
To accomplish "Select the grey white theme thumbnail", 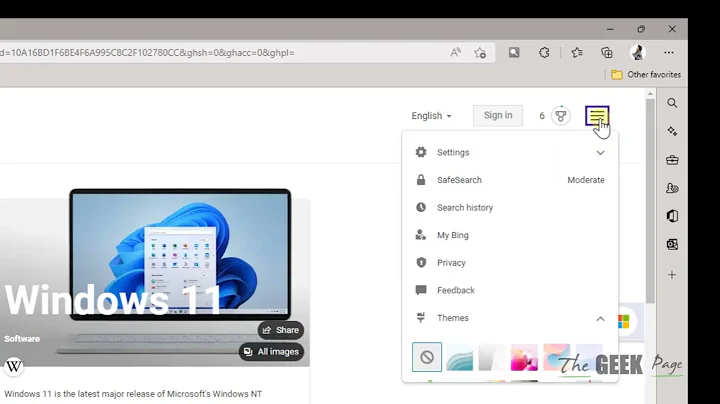I will (x=492, y=357).
